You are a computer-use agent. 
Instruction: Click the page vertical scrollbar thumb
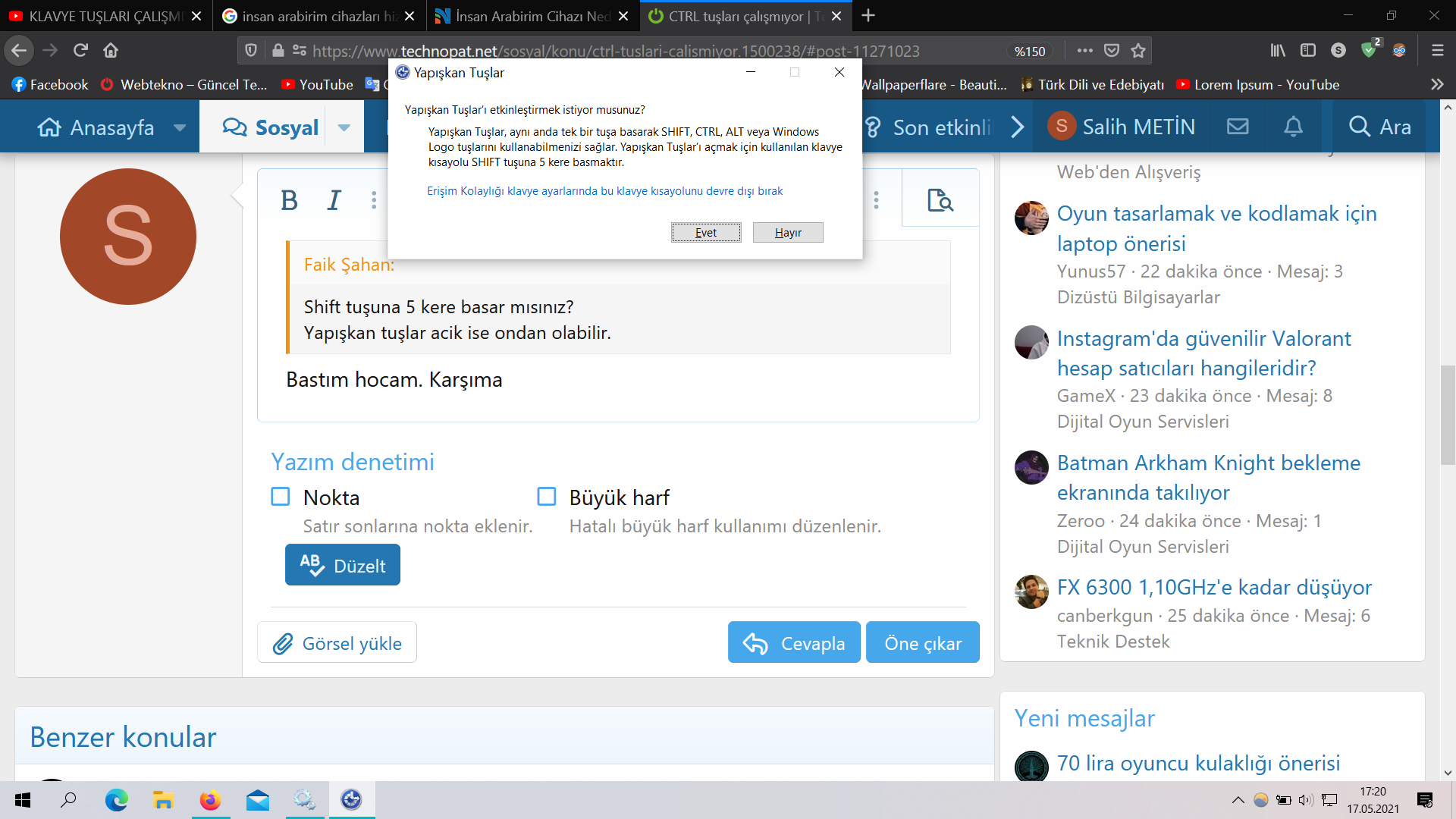[1448, 413]
